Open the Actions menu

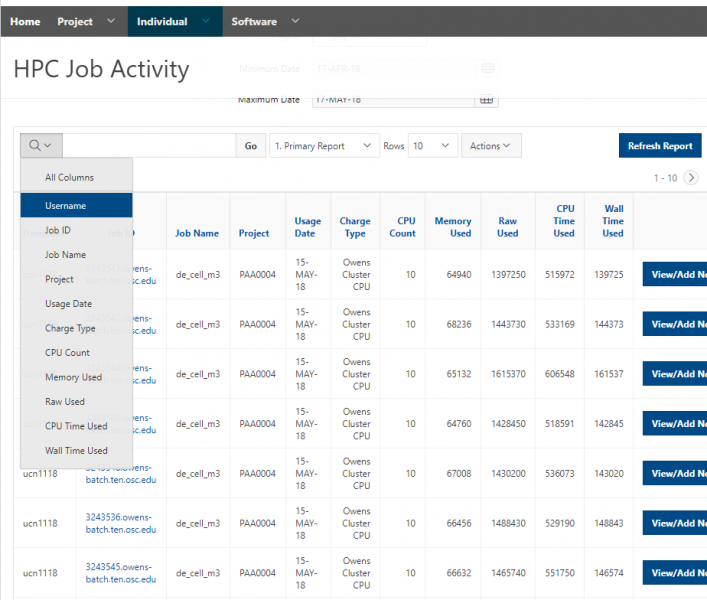pos(490,146)
